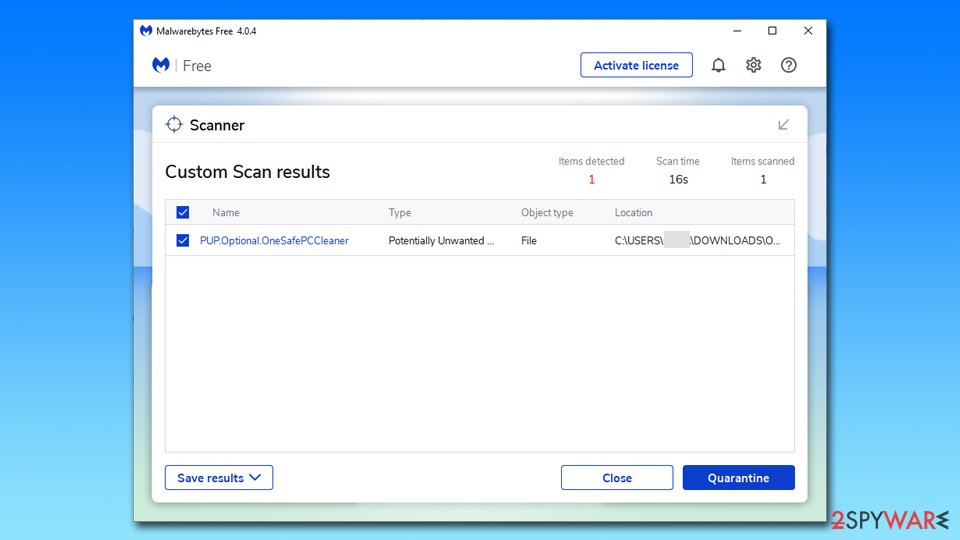Minimize the Malwarebytes window
This screenshot has width=960, height=540.
(x=737, y=31)
